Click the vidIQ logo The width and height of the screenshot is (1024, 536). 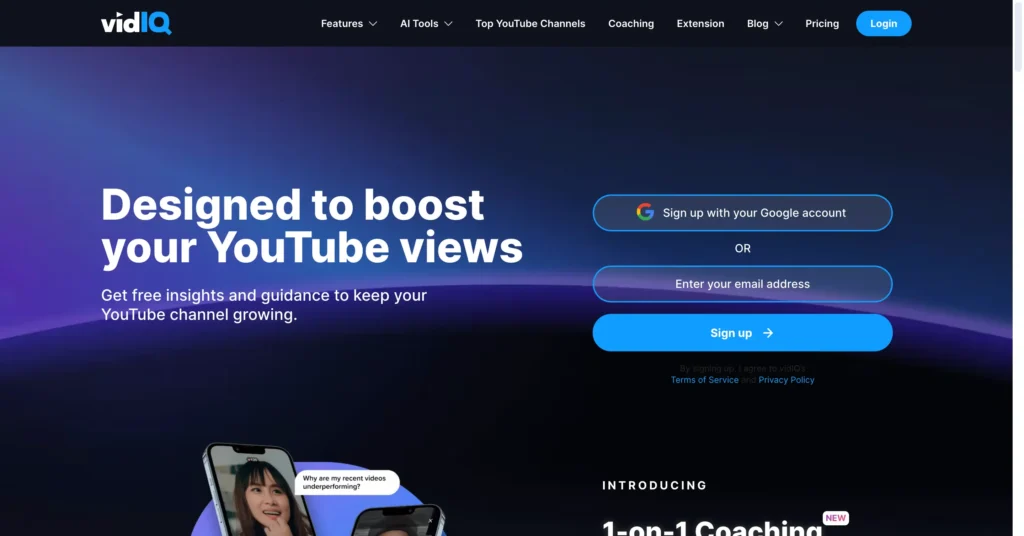point(136,24)
